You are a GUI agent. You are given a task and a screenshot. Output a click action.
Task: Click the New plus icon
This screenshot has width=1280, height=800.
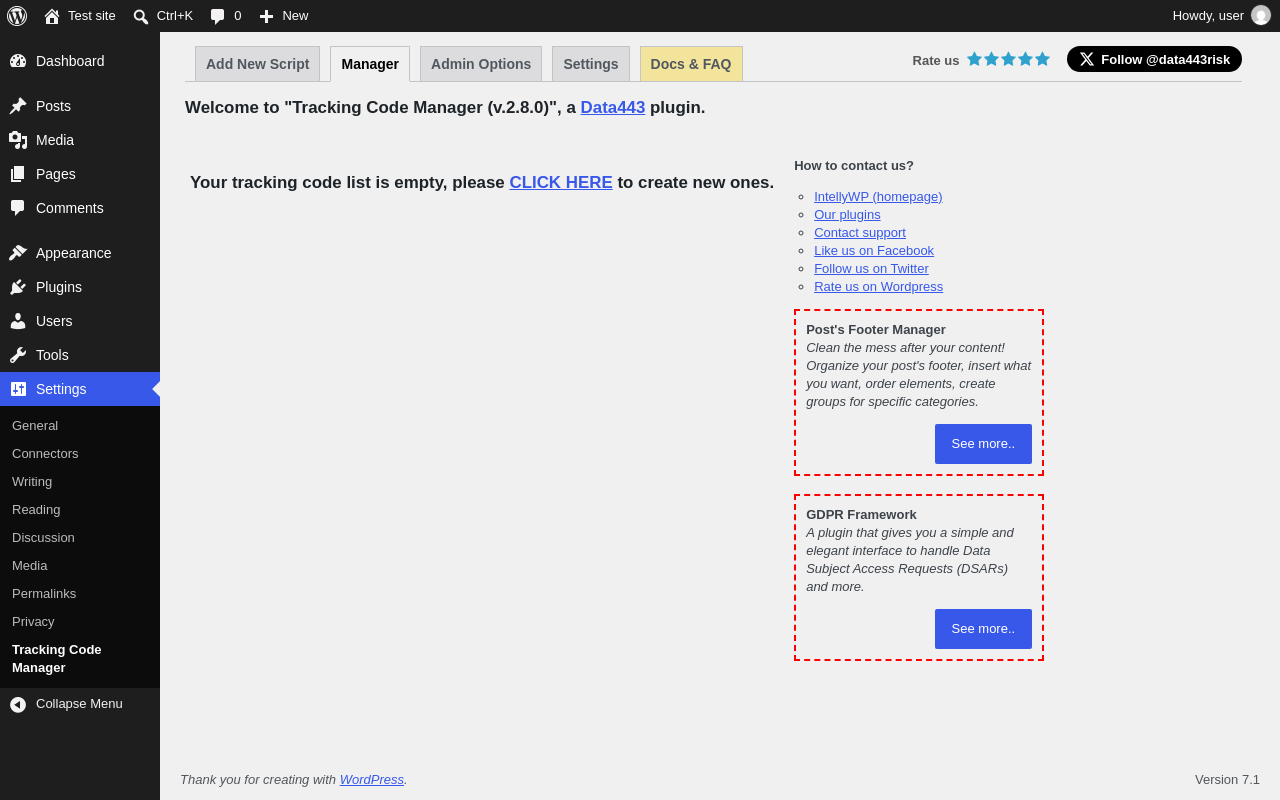(266, 16)
